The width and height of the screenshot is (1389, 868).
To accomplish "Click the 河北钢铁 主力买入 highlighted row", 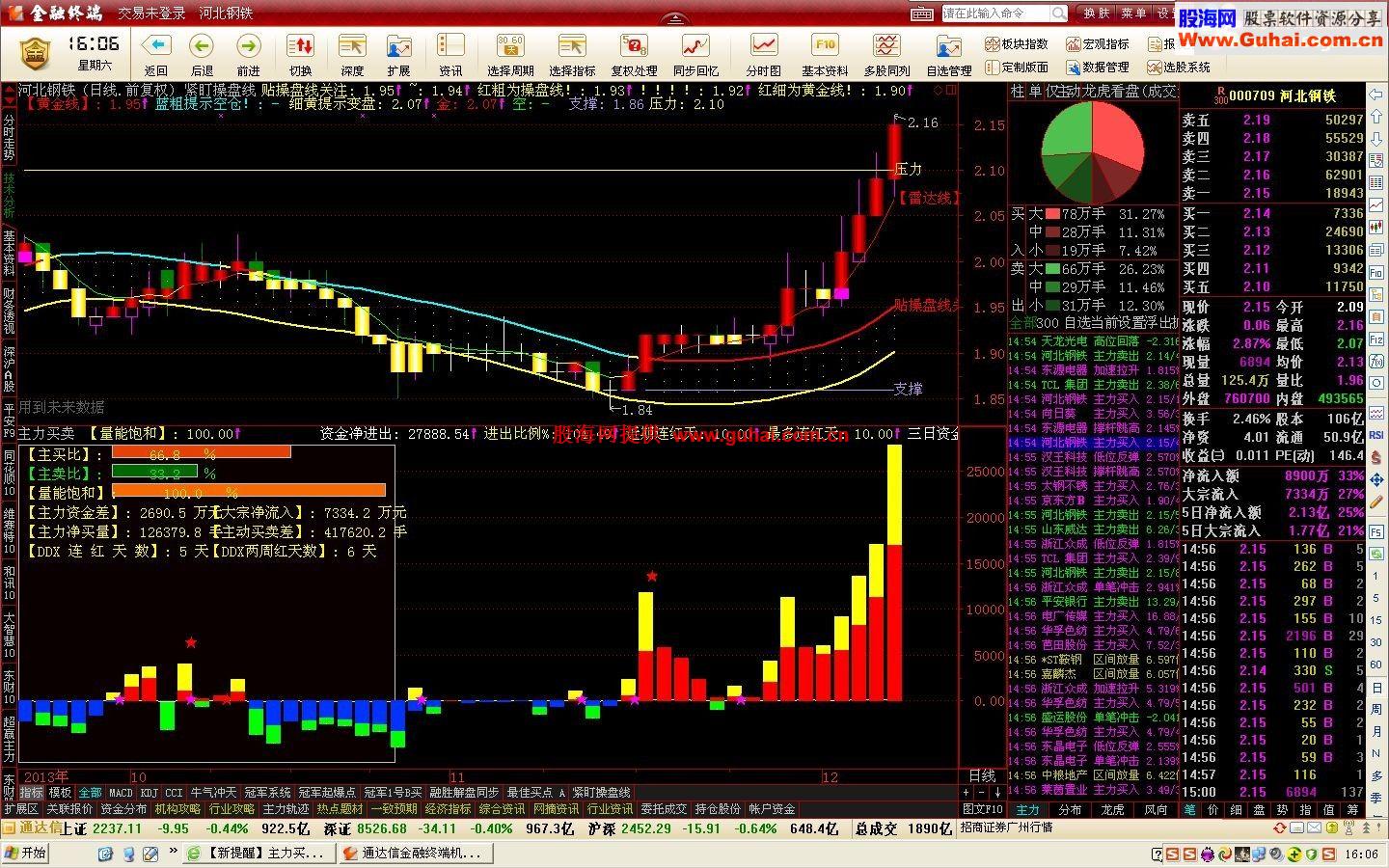I will tap(1093, 443).
